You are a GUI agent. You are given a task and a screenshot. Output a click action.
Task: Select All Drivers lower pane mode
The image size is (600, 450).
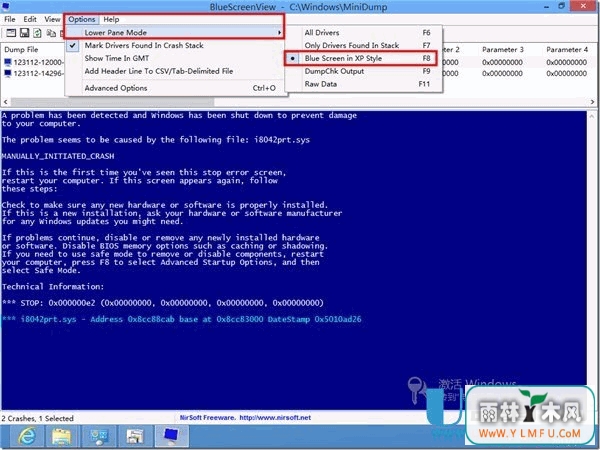point(364,33)
